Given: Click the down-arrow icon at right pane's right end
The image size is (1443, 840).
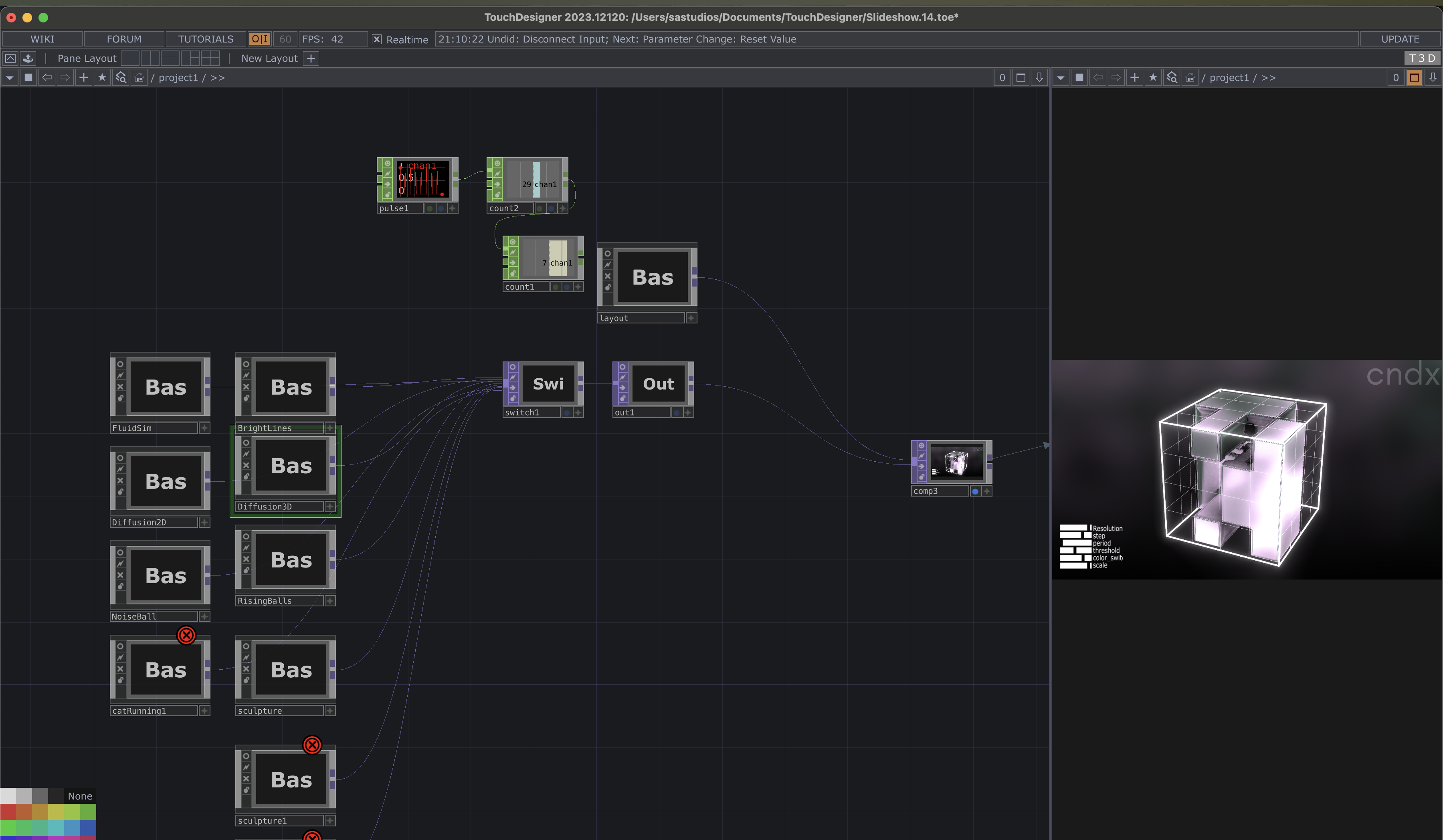Looking at the screenshot, I should tap(1433, 77).
